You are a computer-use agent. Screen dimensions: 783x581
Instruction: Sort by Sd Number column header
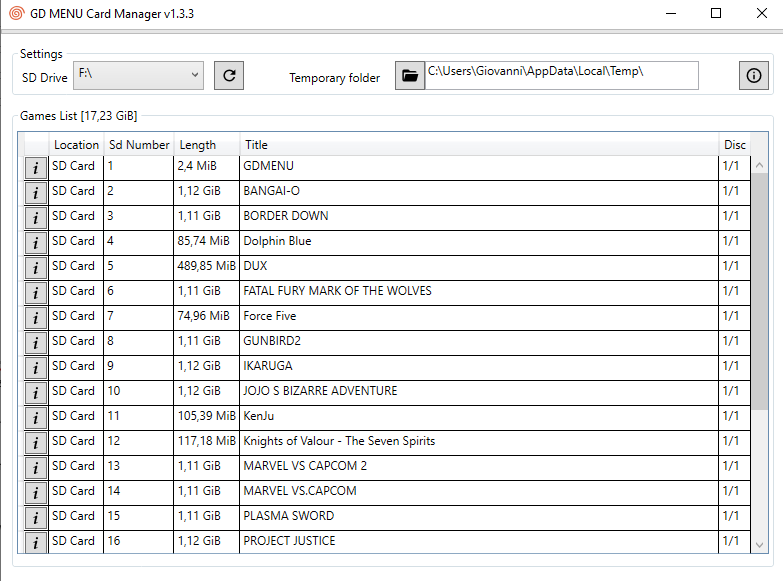[139, 145]
